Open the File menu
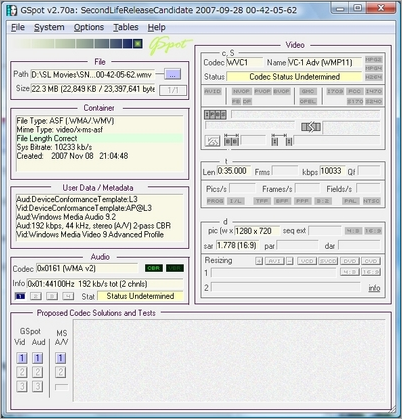402x419 pixels. 18,27
